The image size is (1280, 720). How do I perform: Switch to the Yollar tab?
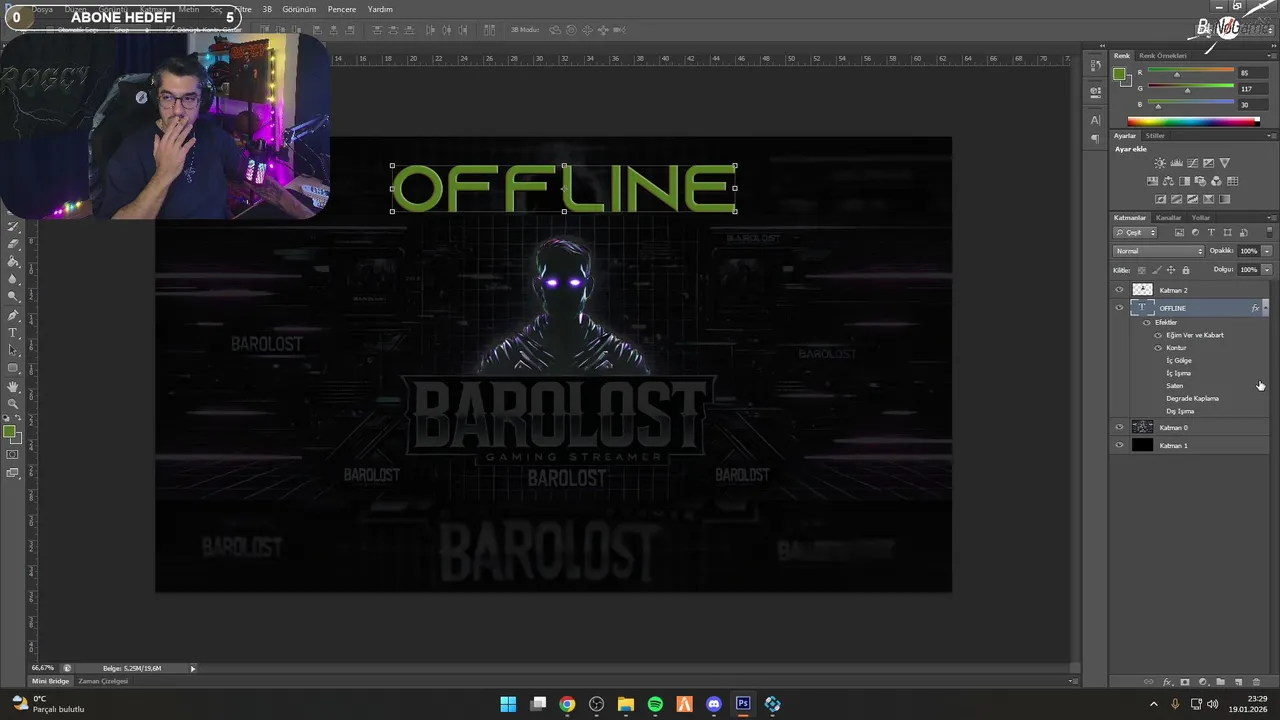coord(1201,218)
